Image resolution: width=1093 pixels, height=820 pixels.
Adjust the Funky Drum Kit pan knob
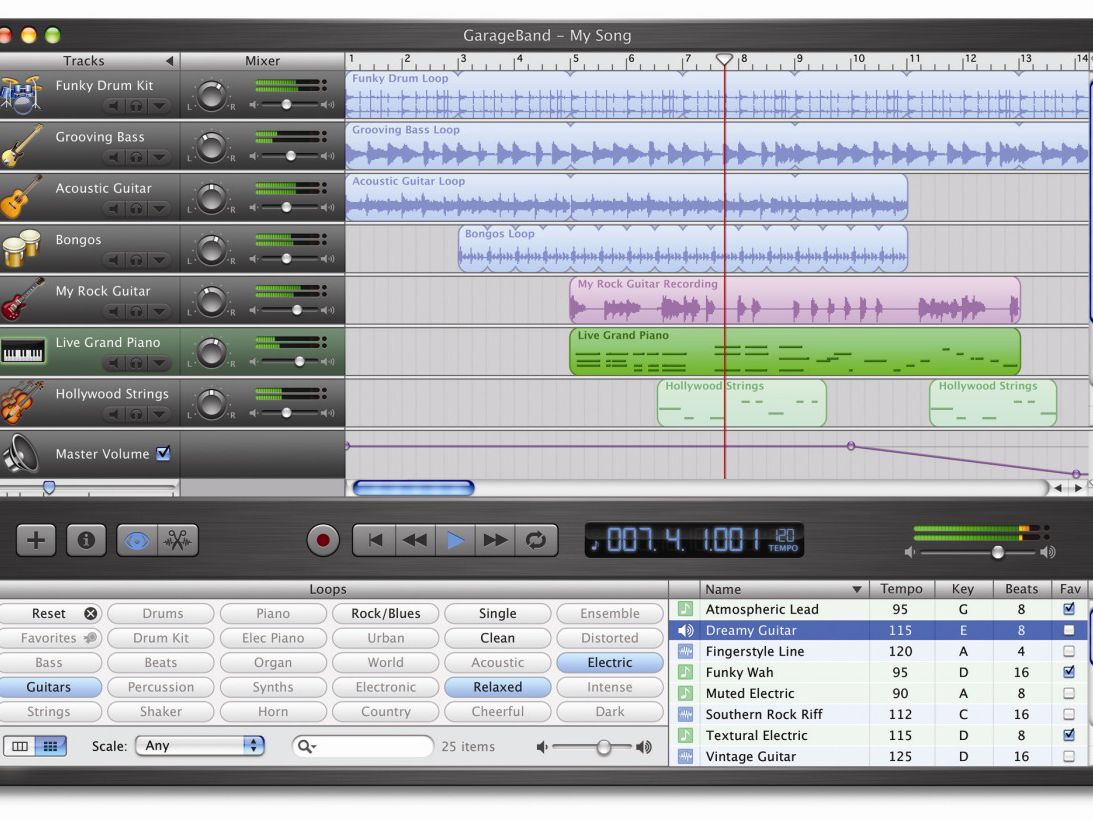point(211,95)
